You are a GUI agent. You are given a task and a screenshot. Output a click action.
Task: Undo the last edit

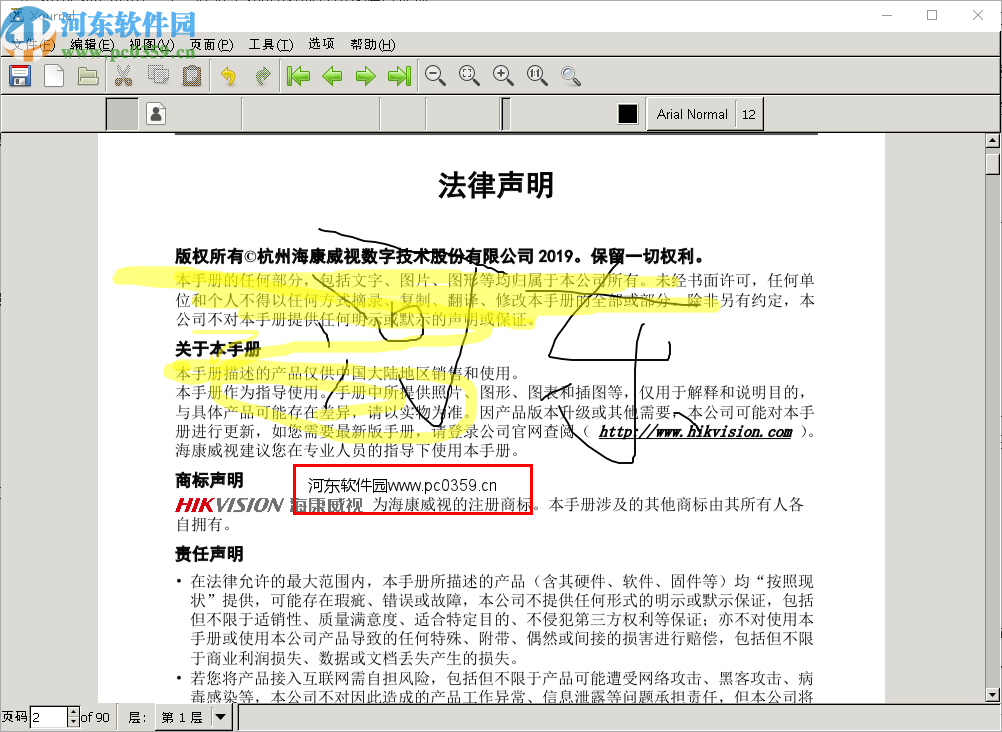coord(226,75)
